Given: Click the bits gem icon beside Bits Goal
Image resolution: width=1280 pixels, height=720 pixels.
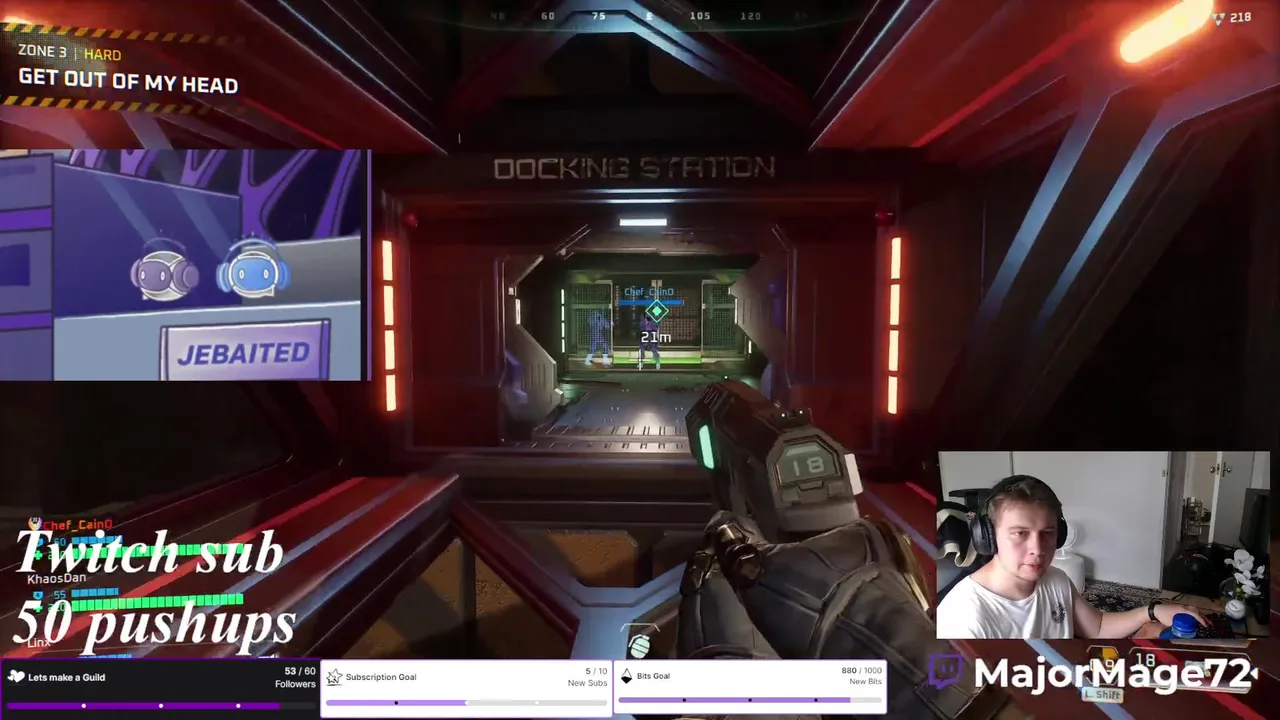Looking at the screenshot, I should click(x=627, y=676).
